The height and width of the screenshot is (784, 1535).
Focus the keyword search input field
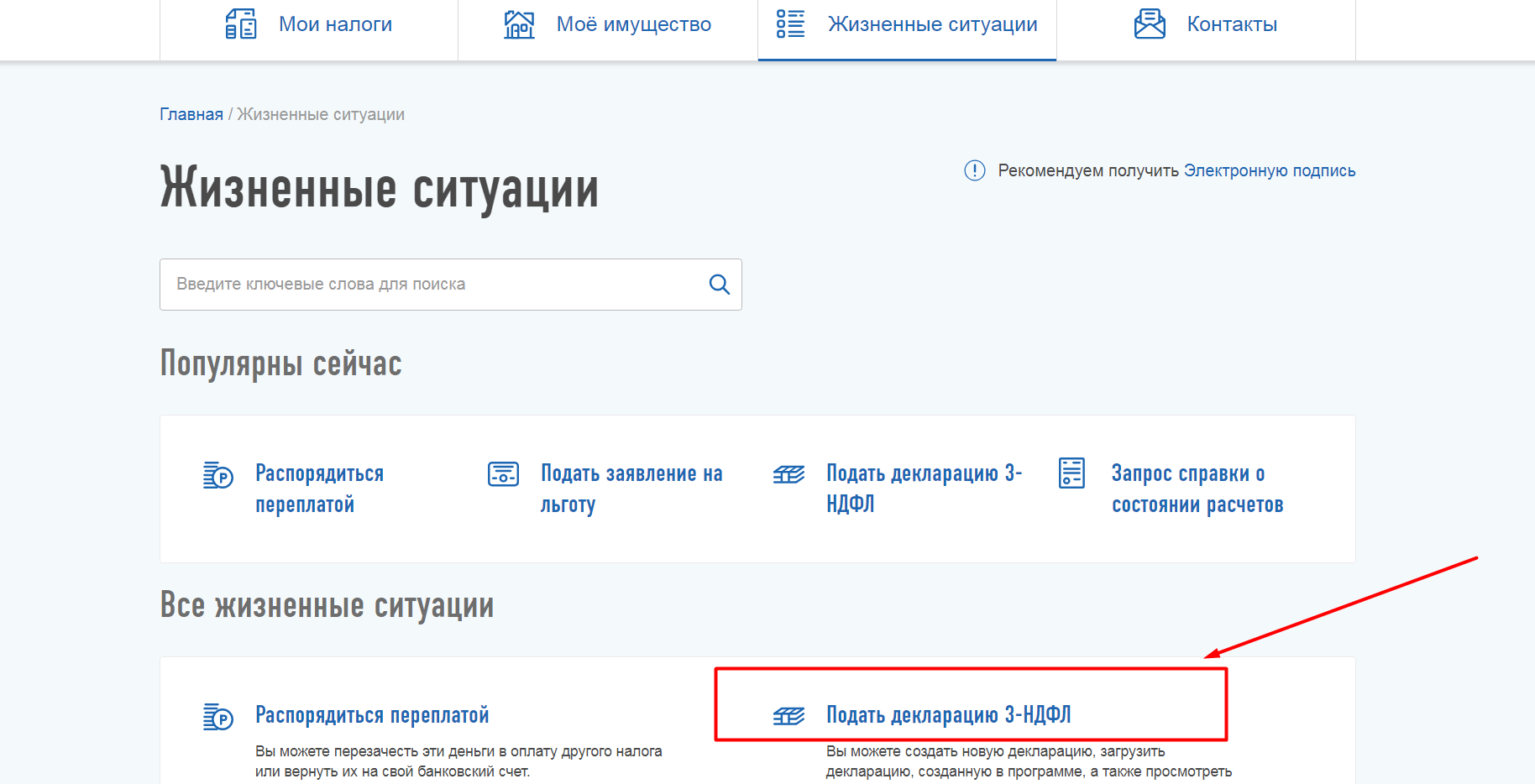point(451,285)
